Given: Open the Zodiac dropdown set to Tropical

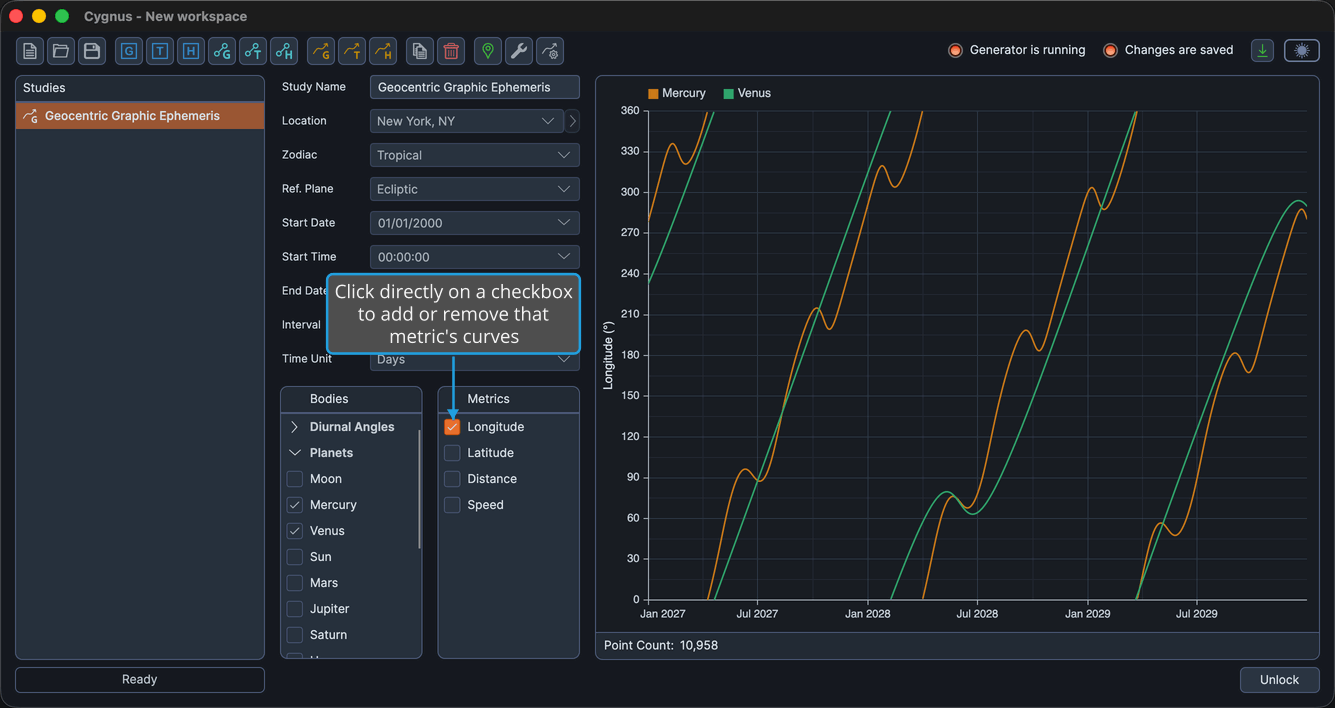Looking at the screenshot, I should (x=475, y=155).
